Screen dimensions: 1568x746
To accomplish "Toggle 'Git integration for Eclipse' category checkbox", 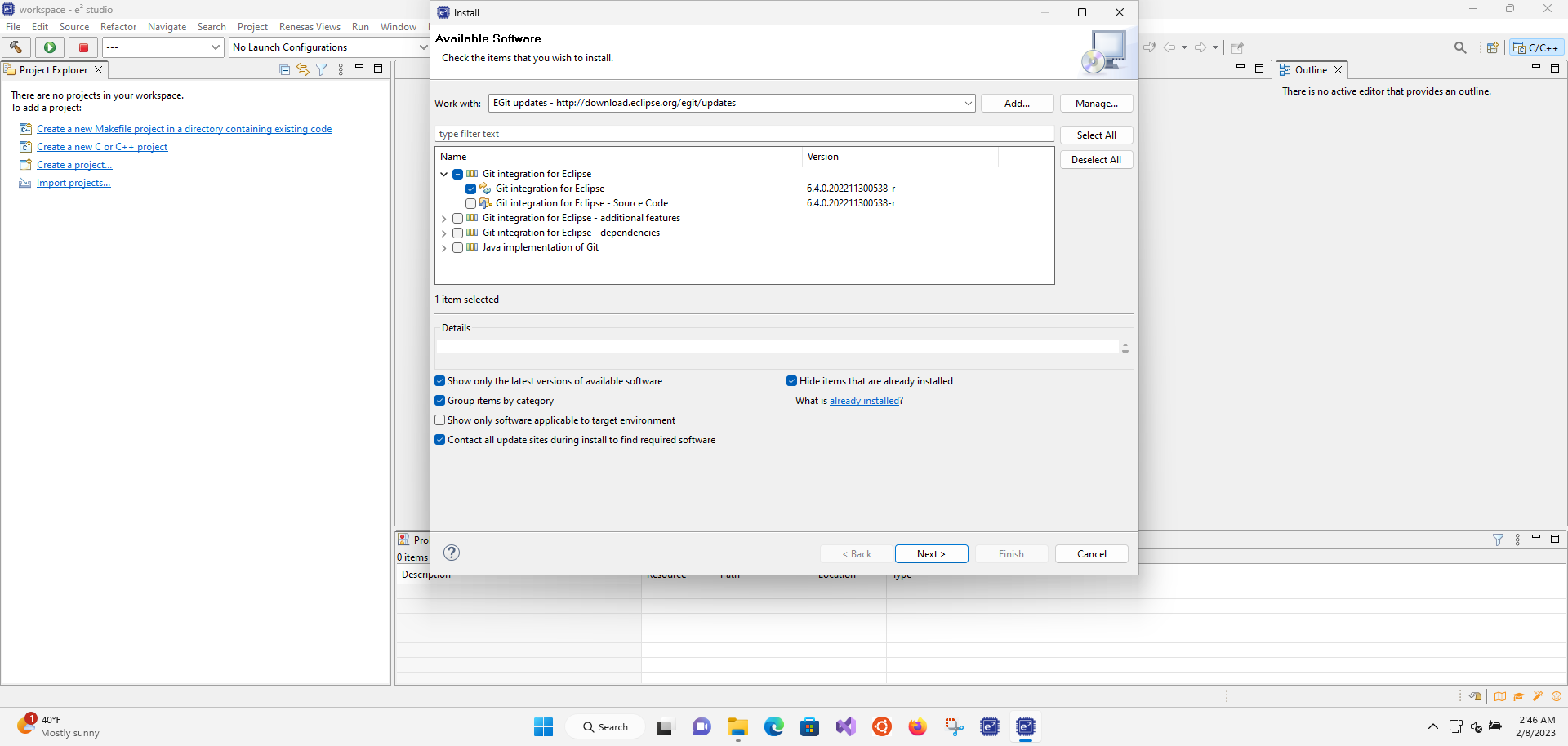I will tap(458, 174).
